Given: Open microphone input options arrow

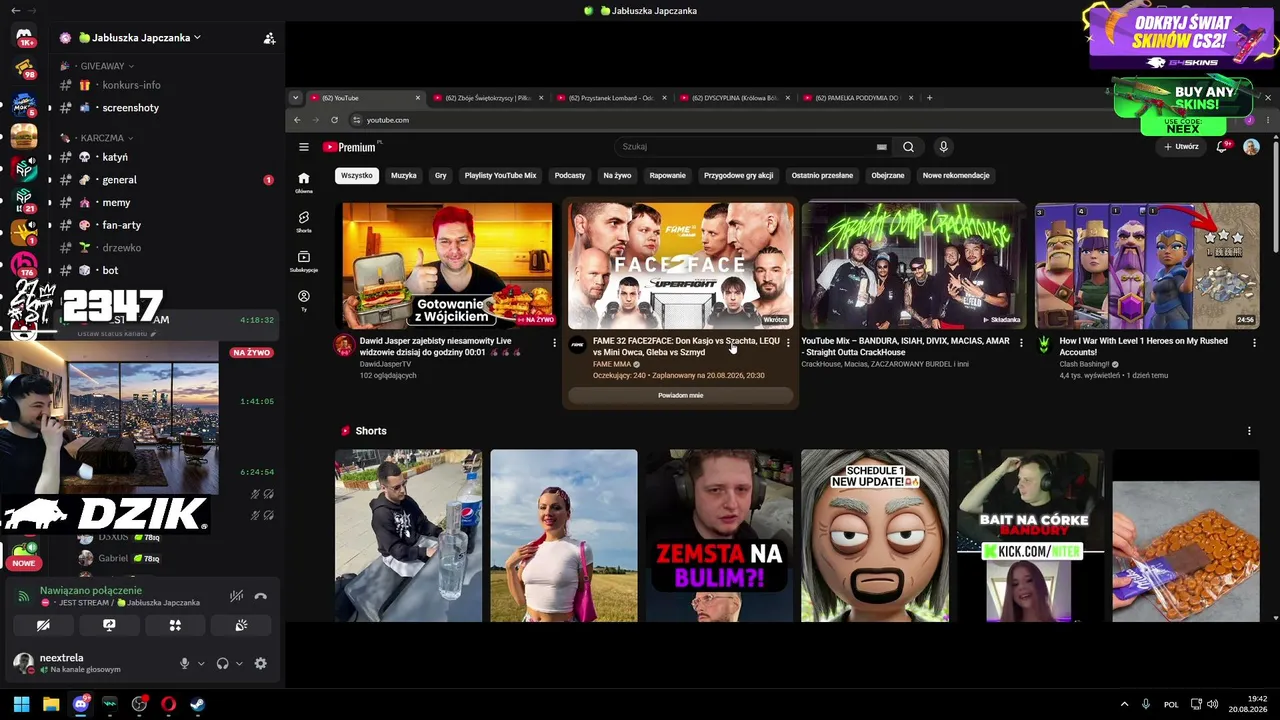Looking at the screenshot, I should pyautogui.click(x=201, y=663).
